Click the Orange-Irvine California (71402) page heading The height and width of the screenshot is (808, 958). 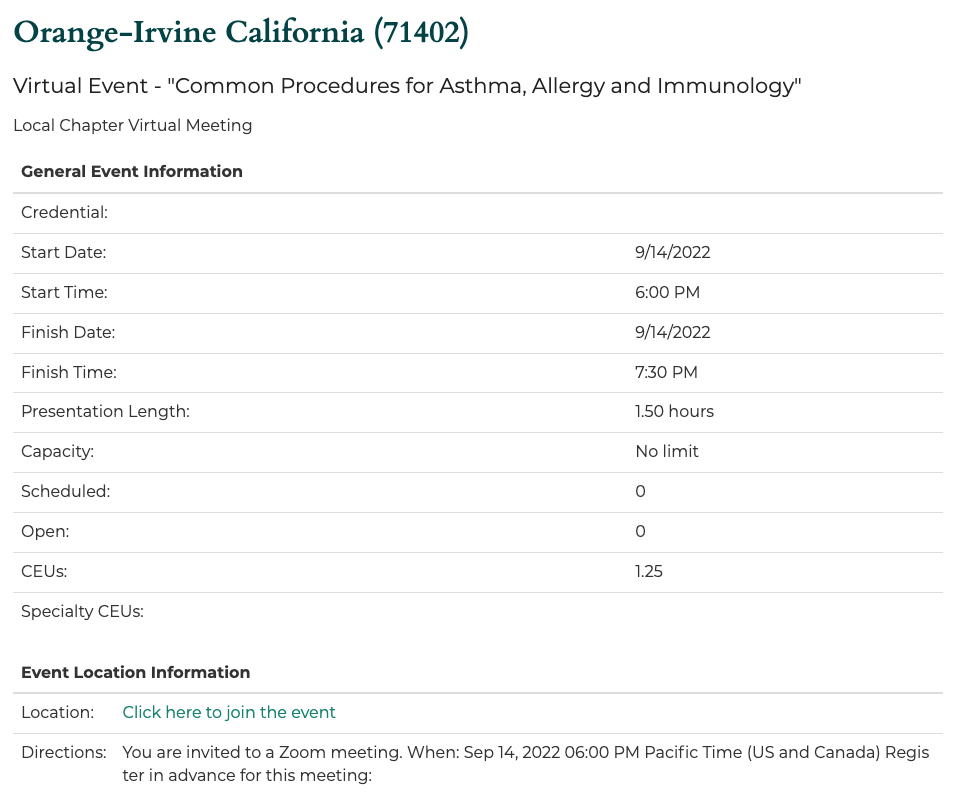tap(241, 32)
